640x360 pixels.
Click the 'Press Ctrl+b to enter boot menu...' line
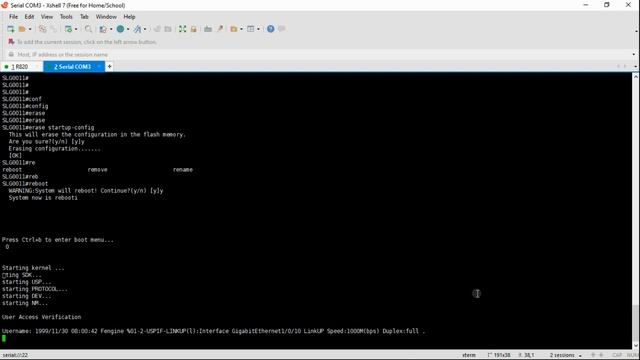[x=58, y=240]
